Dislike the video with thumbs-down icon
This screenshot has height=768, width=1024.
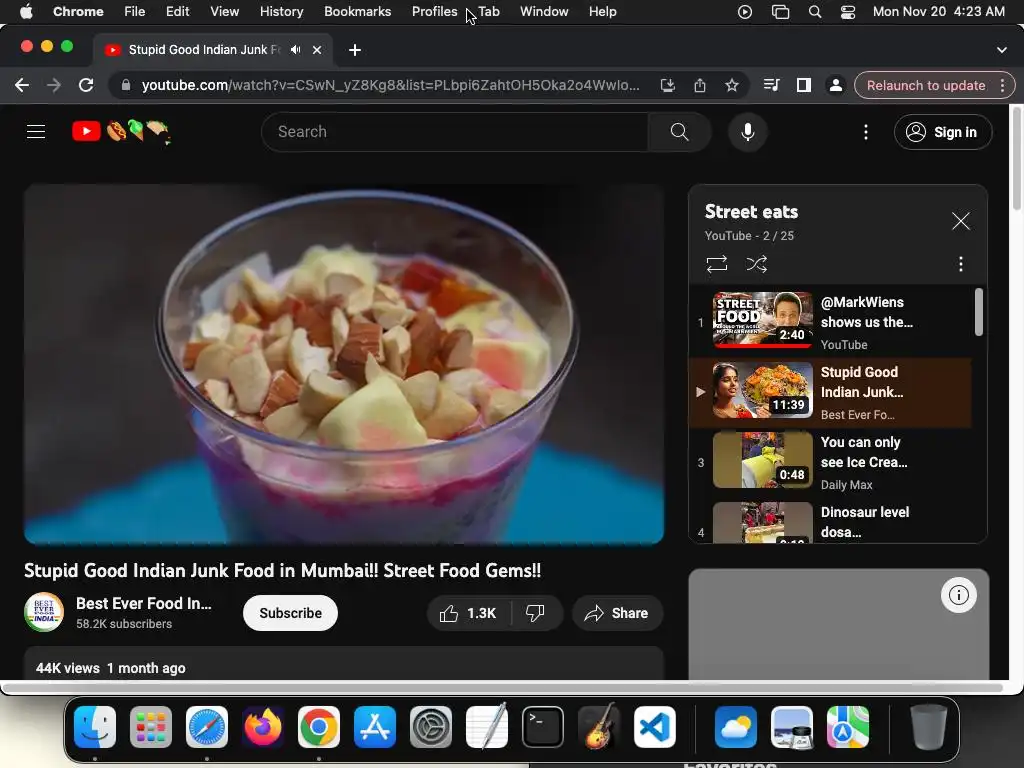tap(536, 613)
